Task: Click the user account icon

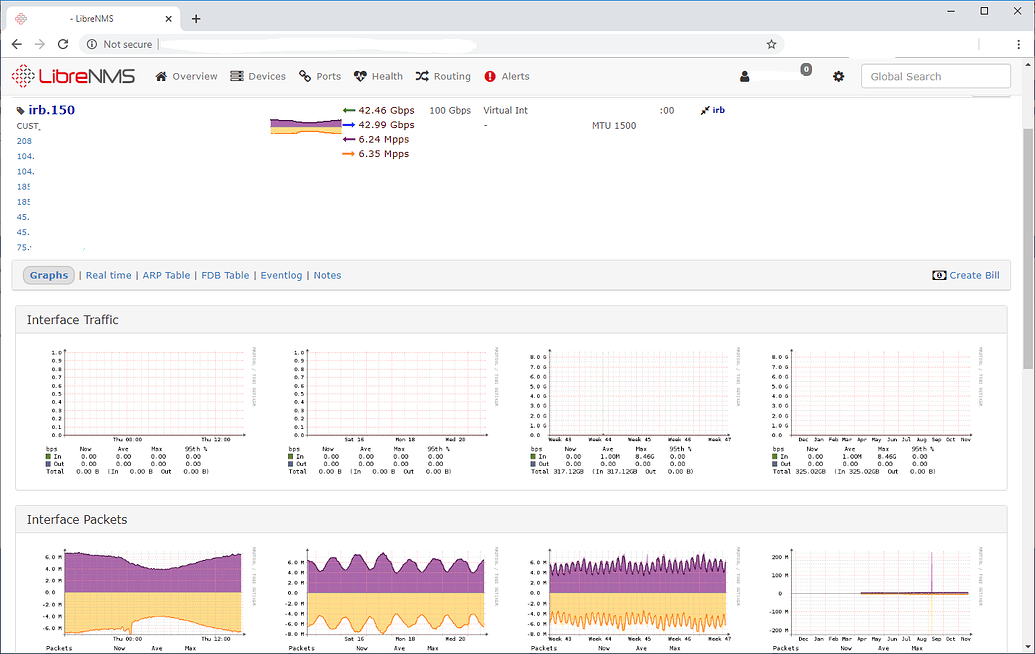Action: point(744,76)
